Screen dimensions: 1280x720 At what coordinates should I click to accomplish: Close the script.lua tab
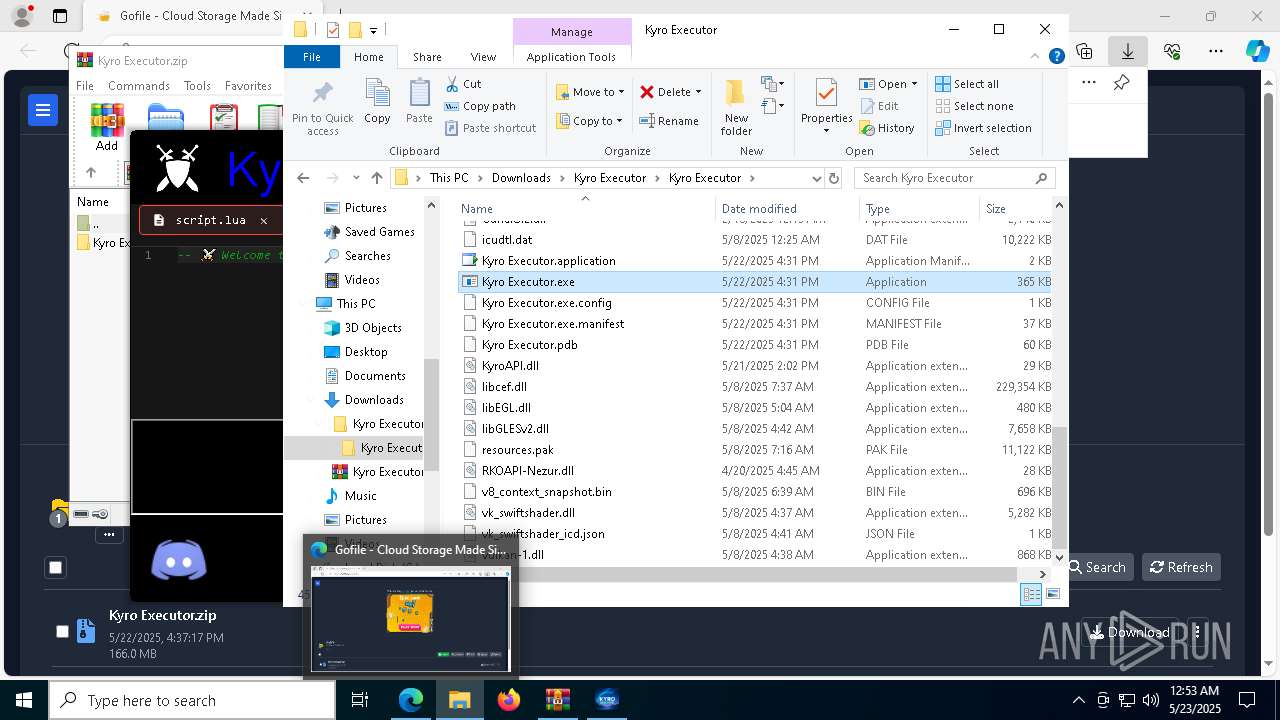pyautogui.click(x=264, y=220)
